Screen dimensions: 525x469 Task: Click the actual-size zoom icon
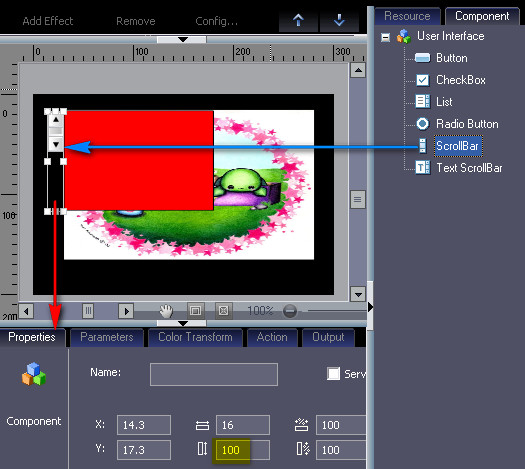click(x=223, y=311)
